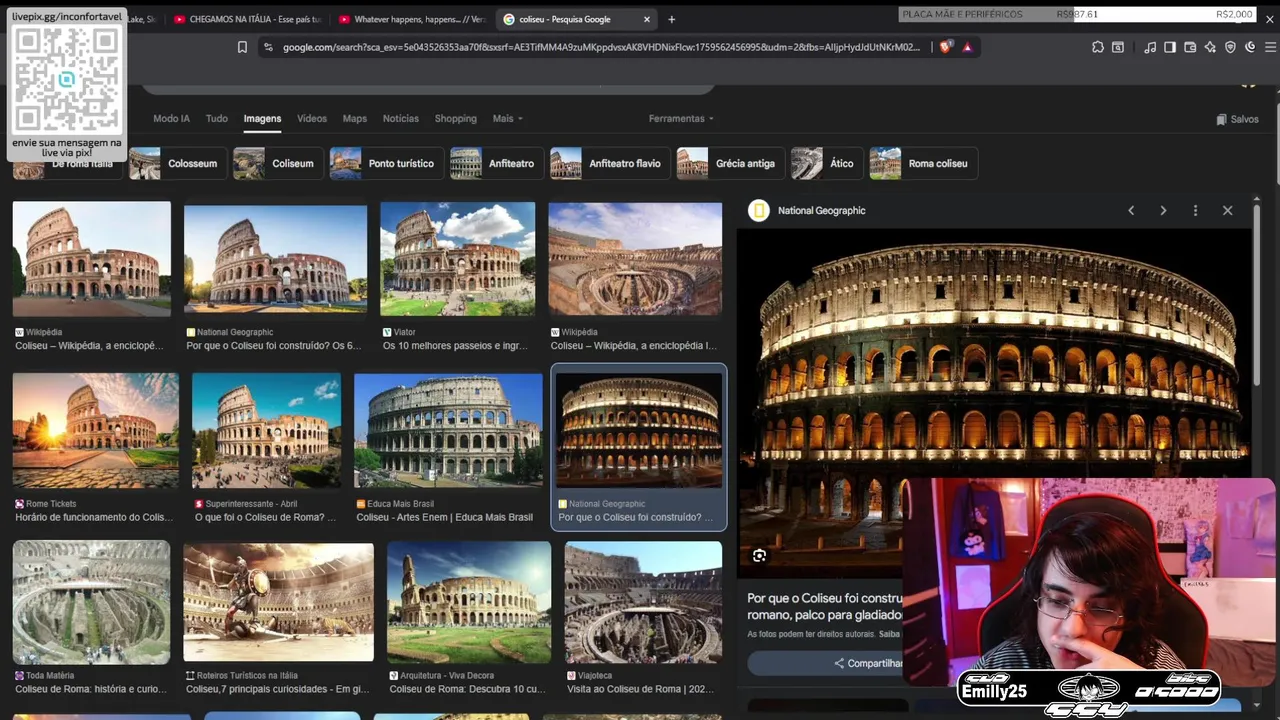This screenshot has width=1280, height=720.
Task: Filter images by the Grécia antiga chip
Action: (x=729, y=163)
